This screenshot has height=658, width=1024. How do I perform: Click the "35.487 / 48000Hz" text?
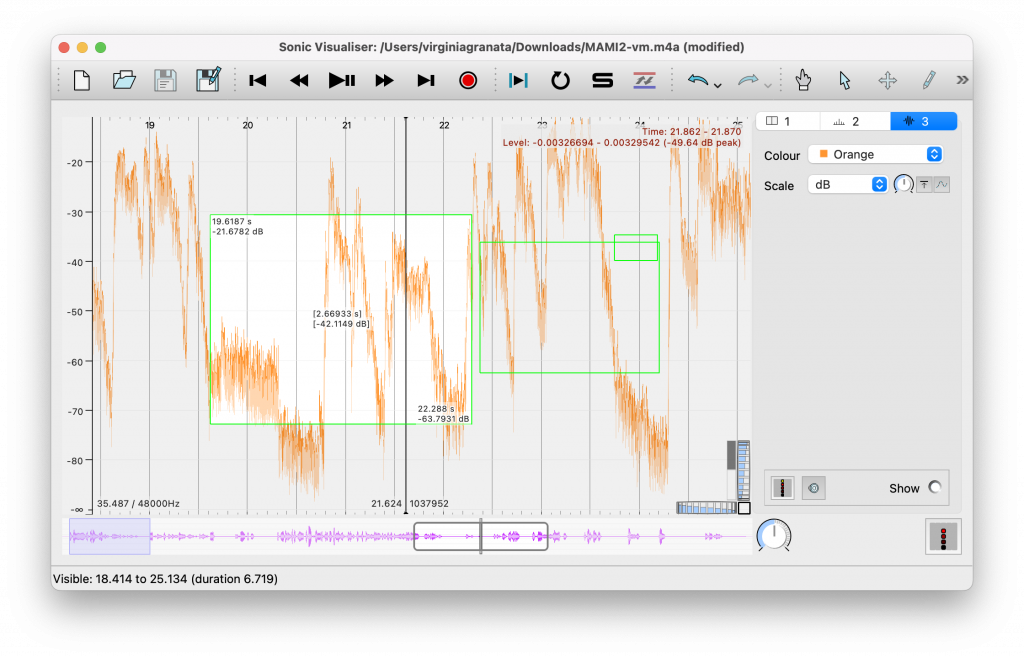pos(138,503)
